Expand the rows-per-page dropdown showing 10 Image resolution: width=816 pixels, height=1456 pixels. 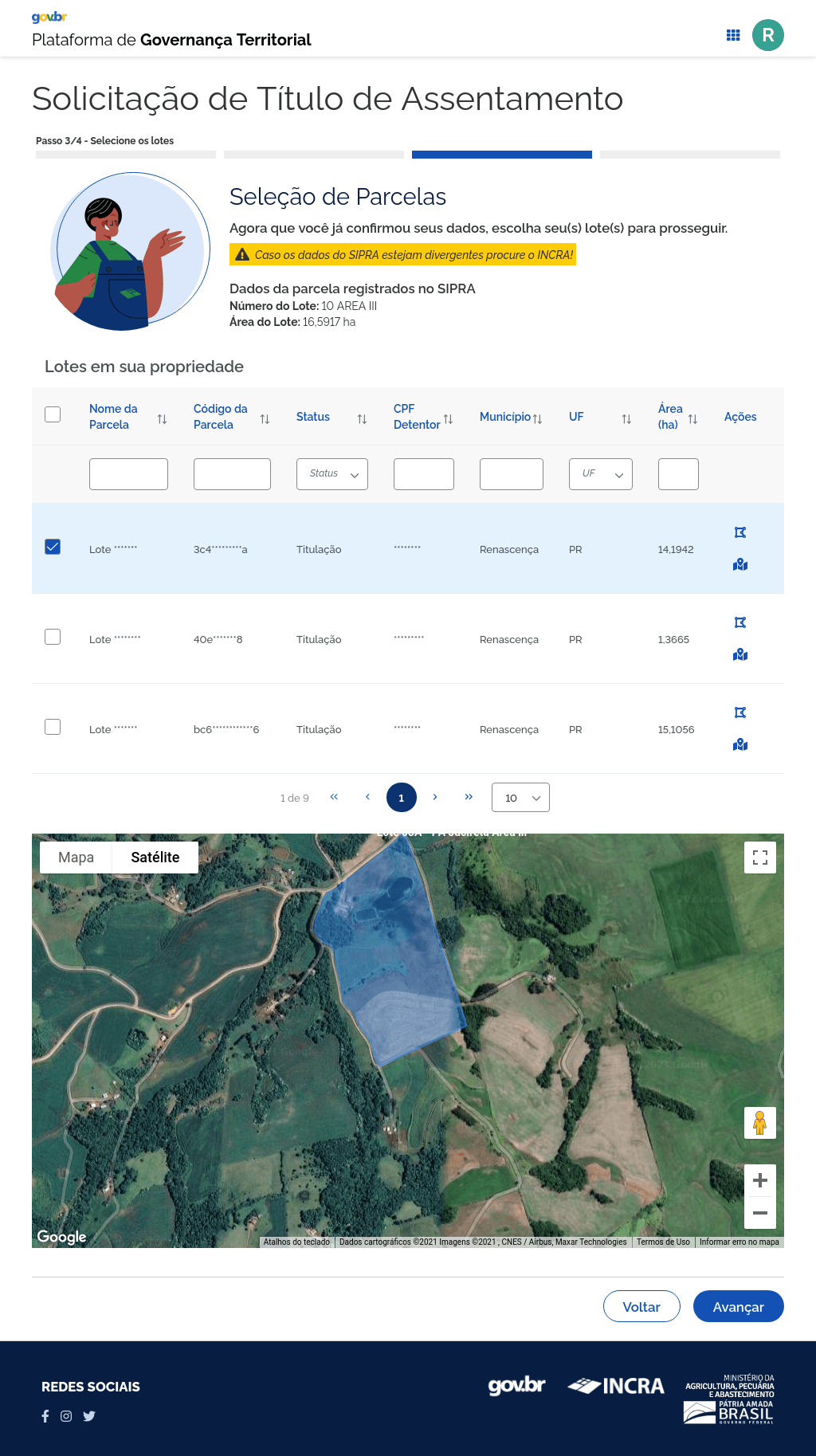520,798
